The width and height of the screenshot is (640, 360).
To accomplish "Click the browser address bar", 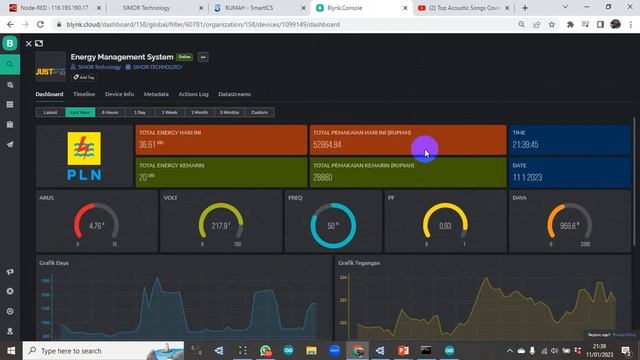I will [286, 24].
